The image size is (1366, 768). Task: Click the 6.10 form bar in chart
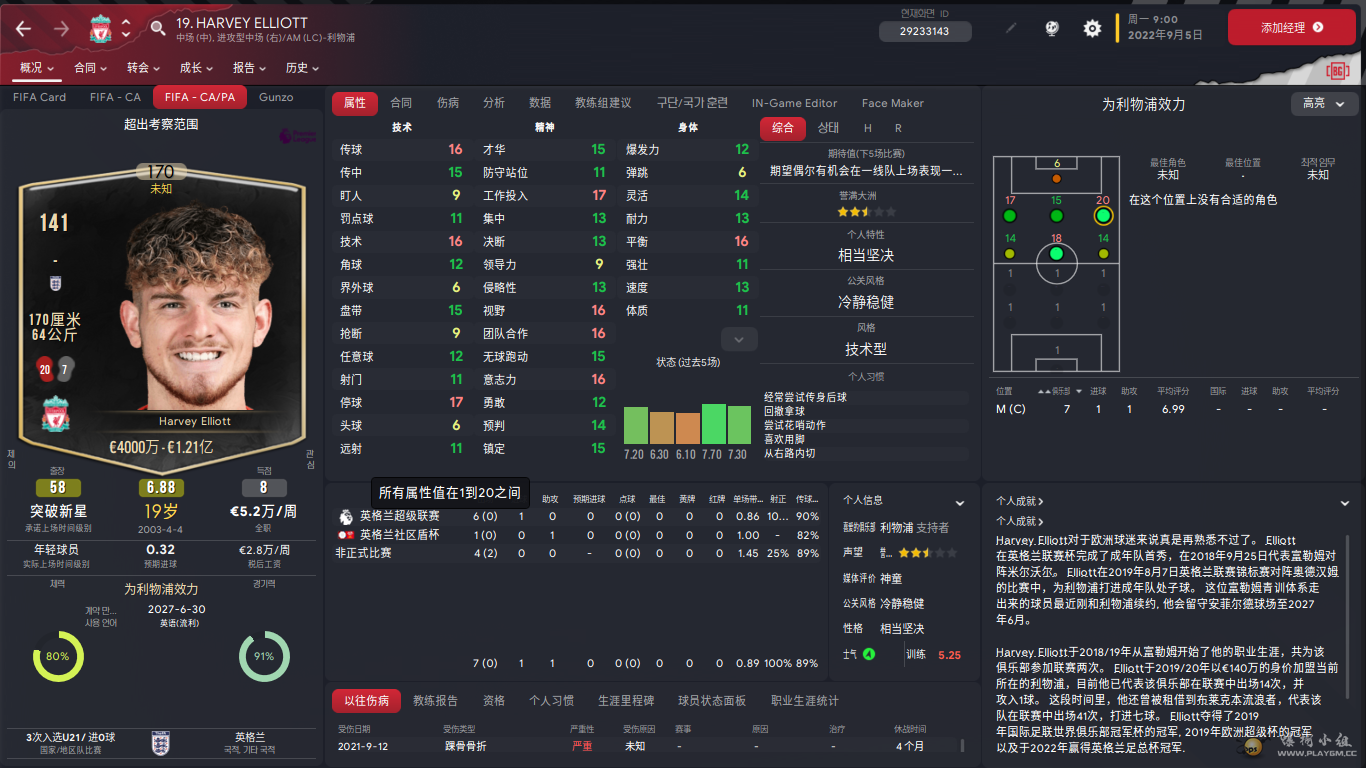[687, 429]
